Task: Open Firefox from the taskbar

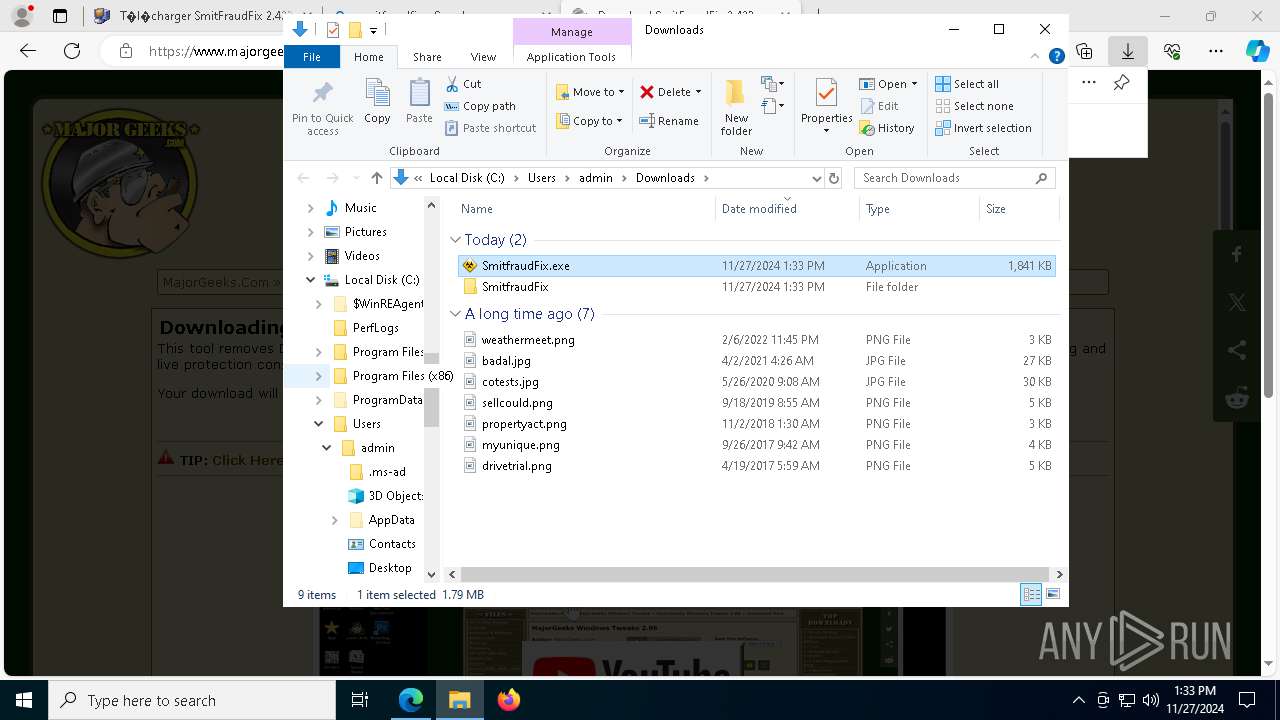Action: [x=509, y=700]
